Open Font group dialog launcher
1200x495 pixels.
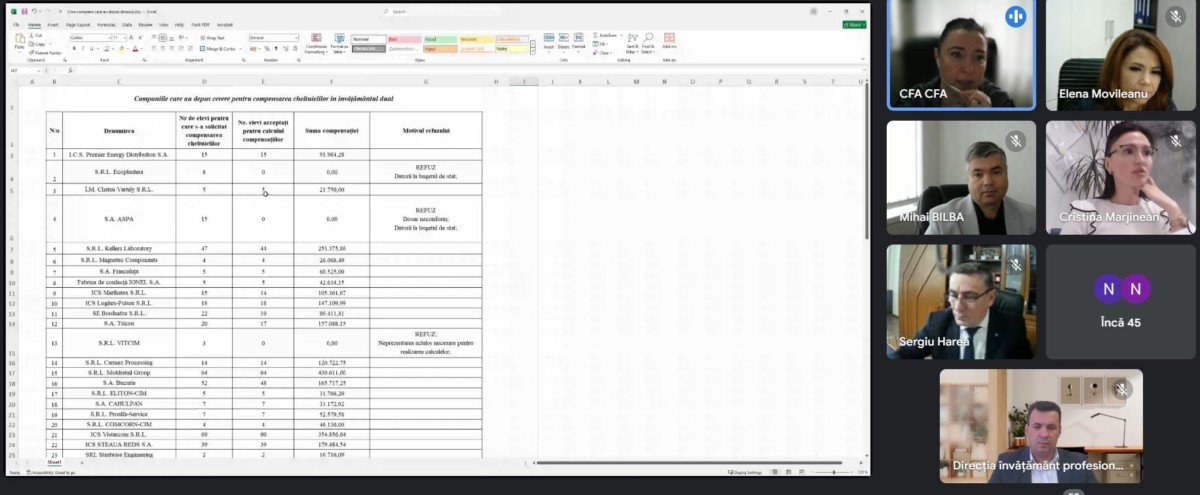click(x=144, y=59)
